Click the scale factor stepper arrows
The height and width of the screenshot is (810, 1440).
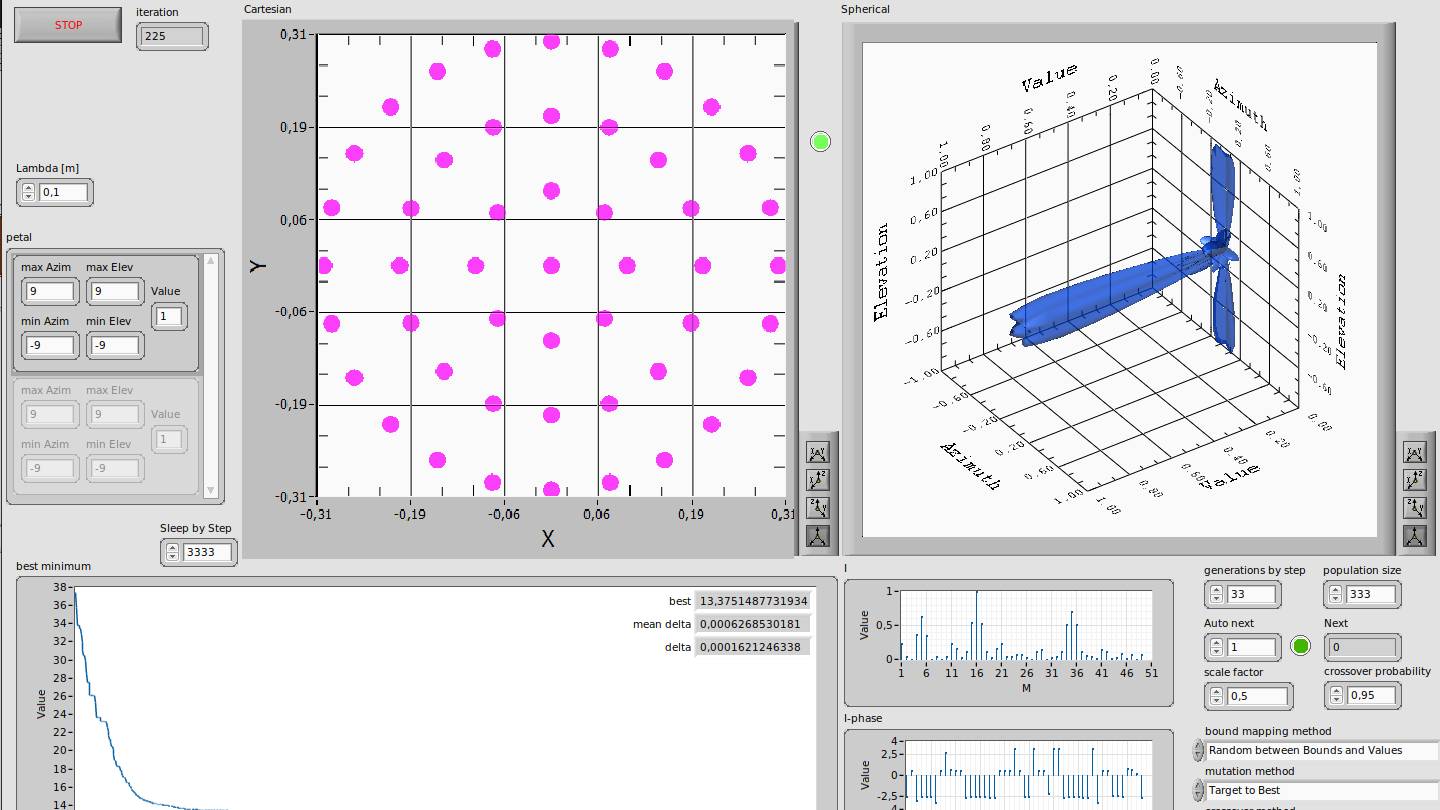click(x=1216, y=696)
